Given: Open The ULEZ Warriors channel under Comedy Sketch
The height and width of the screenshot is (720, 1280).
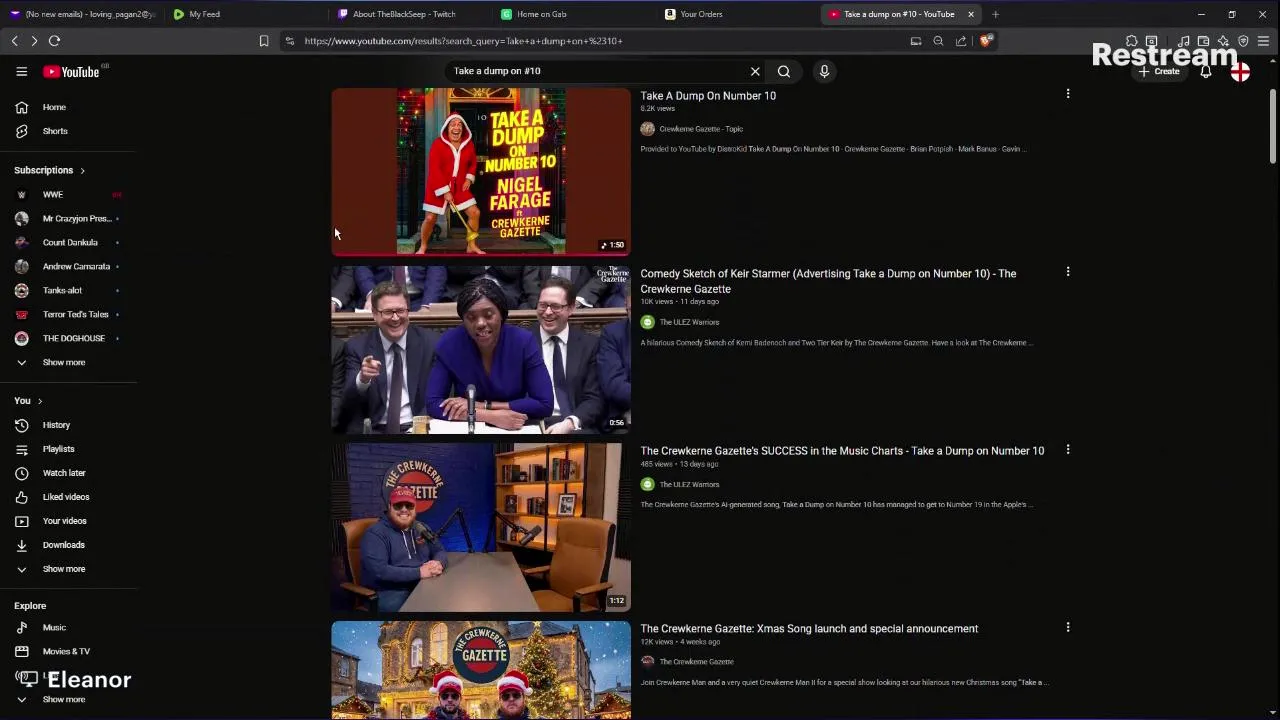Looking at the screenshot, I should tap(689, 322).
